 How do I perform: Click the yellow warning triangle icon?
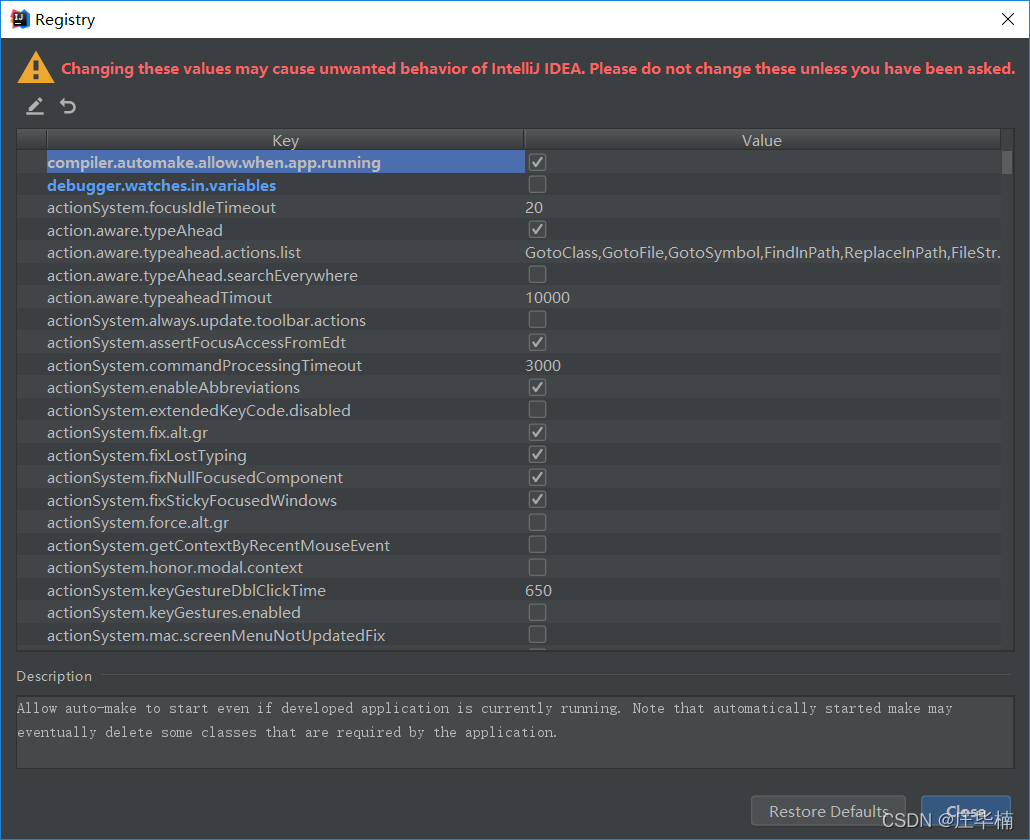pyautogui.click(x=35, y=68)
